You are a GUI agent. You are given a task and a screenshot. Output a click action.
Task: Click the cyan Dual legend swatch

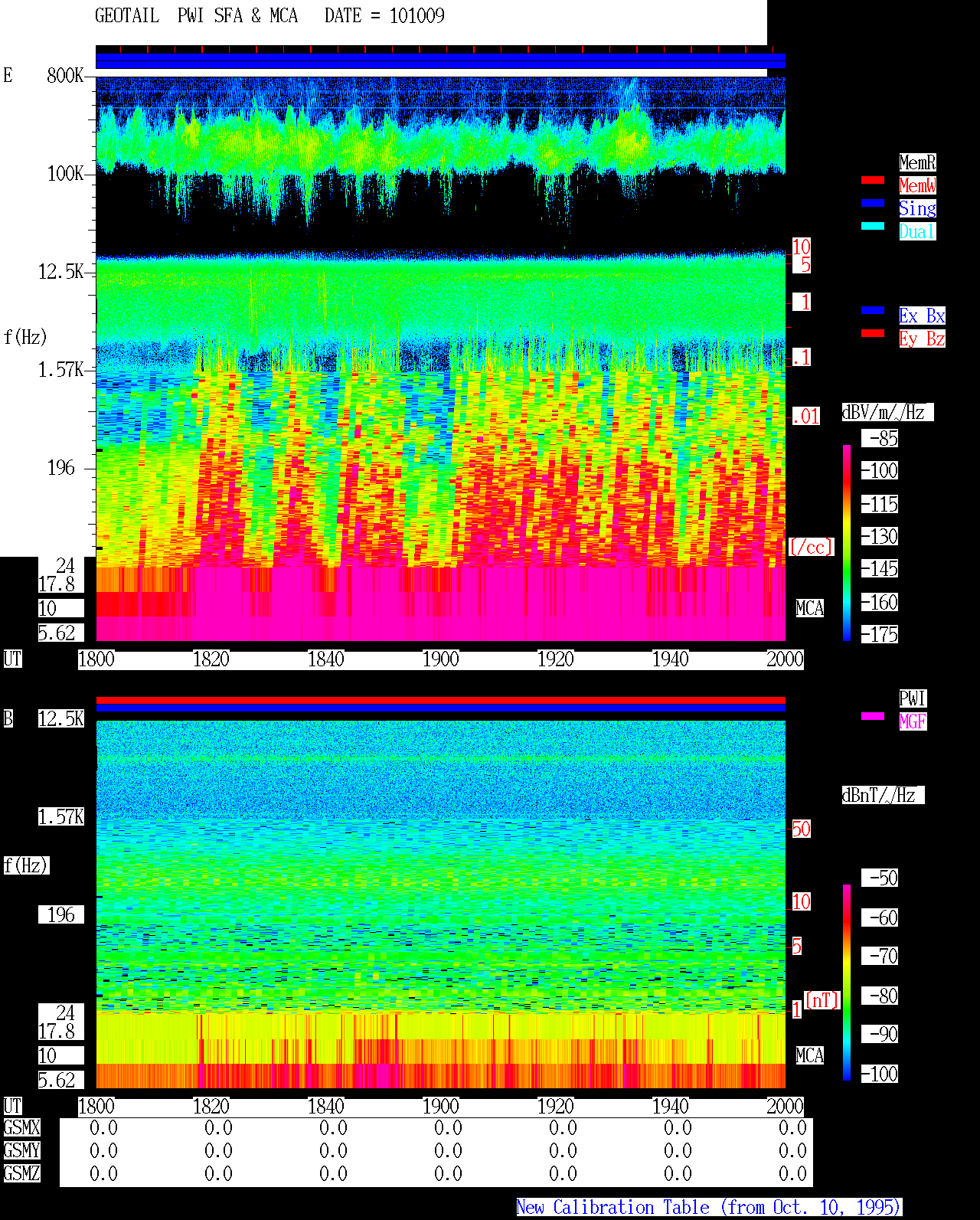pyautogui.click(x=873, y=226)
